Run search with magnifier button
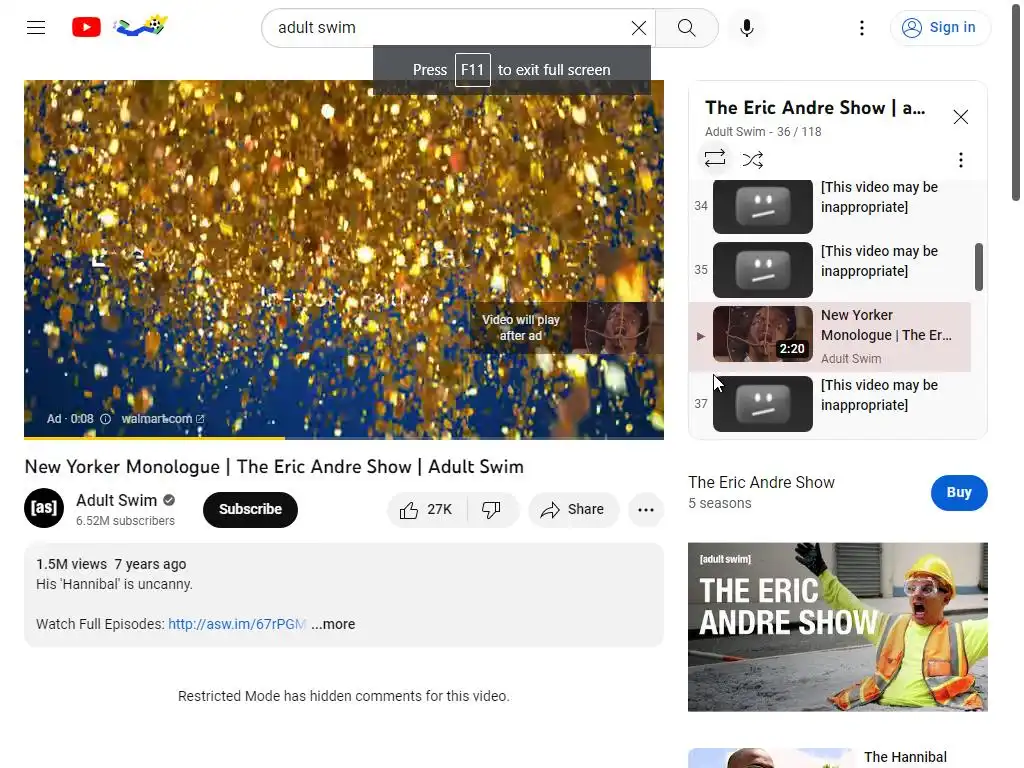This screenshot has width=1024, height=768. click(x=686, y=27)
